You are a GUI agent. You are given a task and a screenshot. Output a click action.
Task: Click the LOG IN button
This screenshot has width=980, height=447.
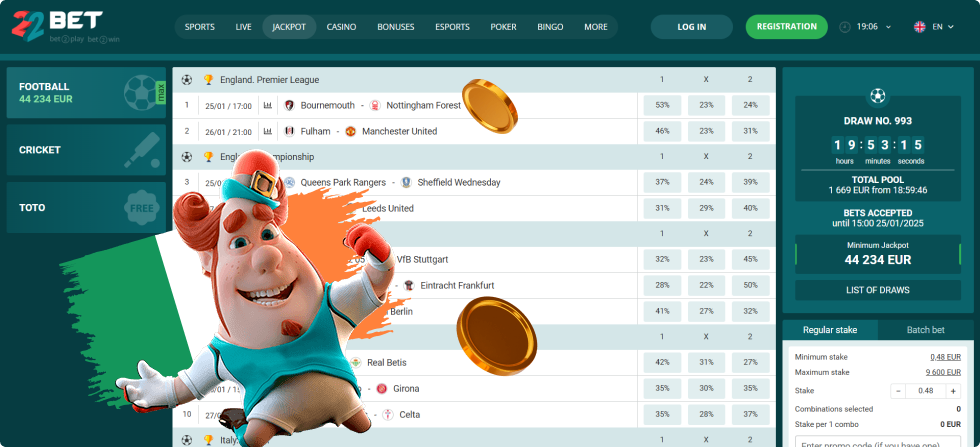click(x=692, y=27)
